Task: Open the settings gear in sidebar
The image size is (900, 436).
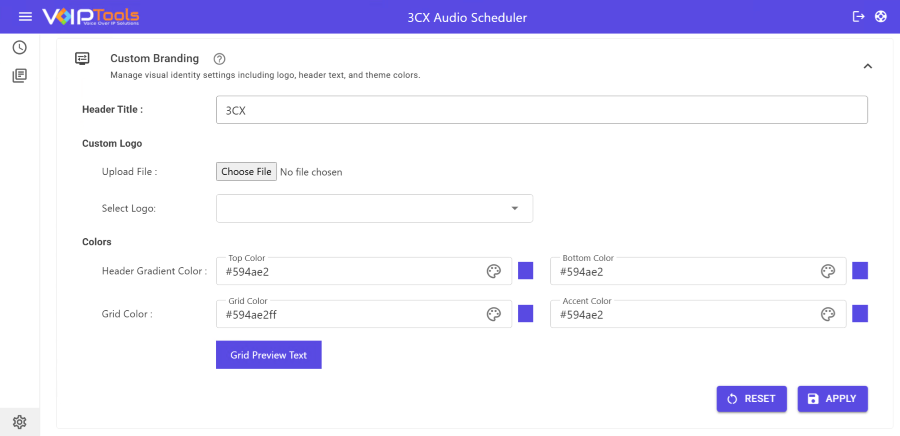Action: point(19,422)
